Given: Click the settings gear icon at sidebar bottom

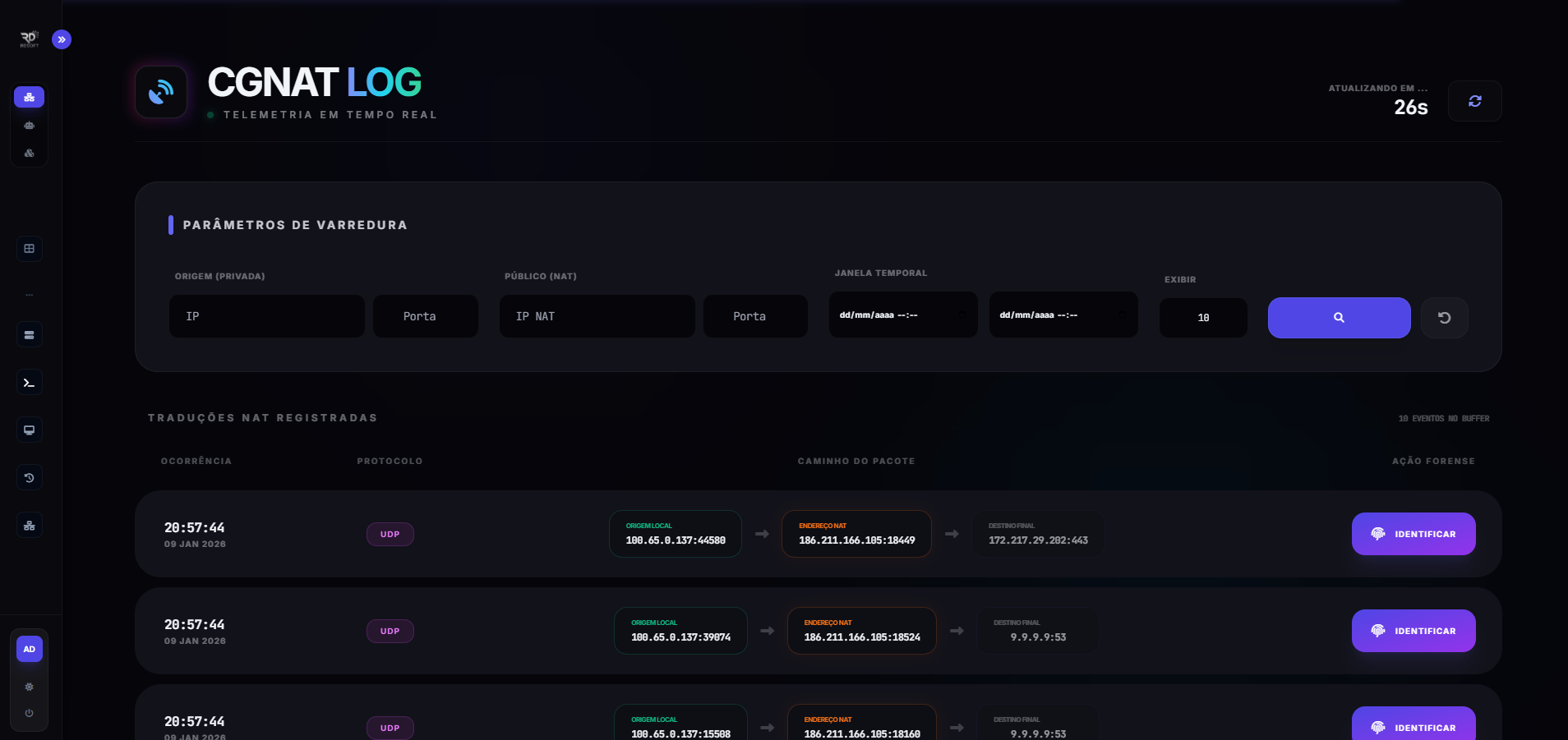Looking at the screenshot, I should coord(30,687).
